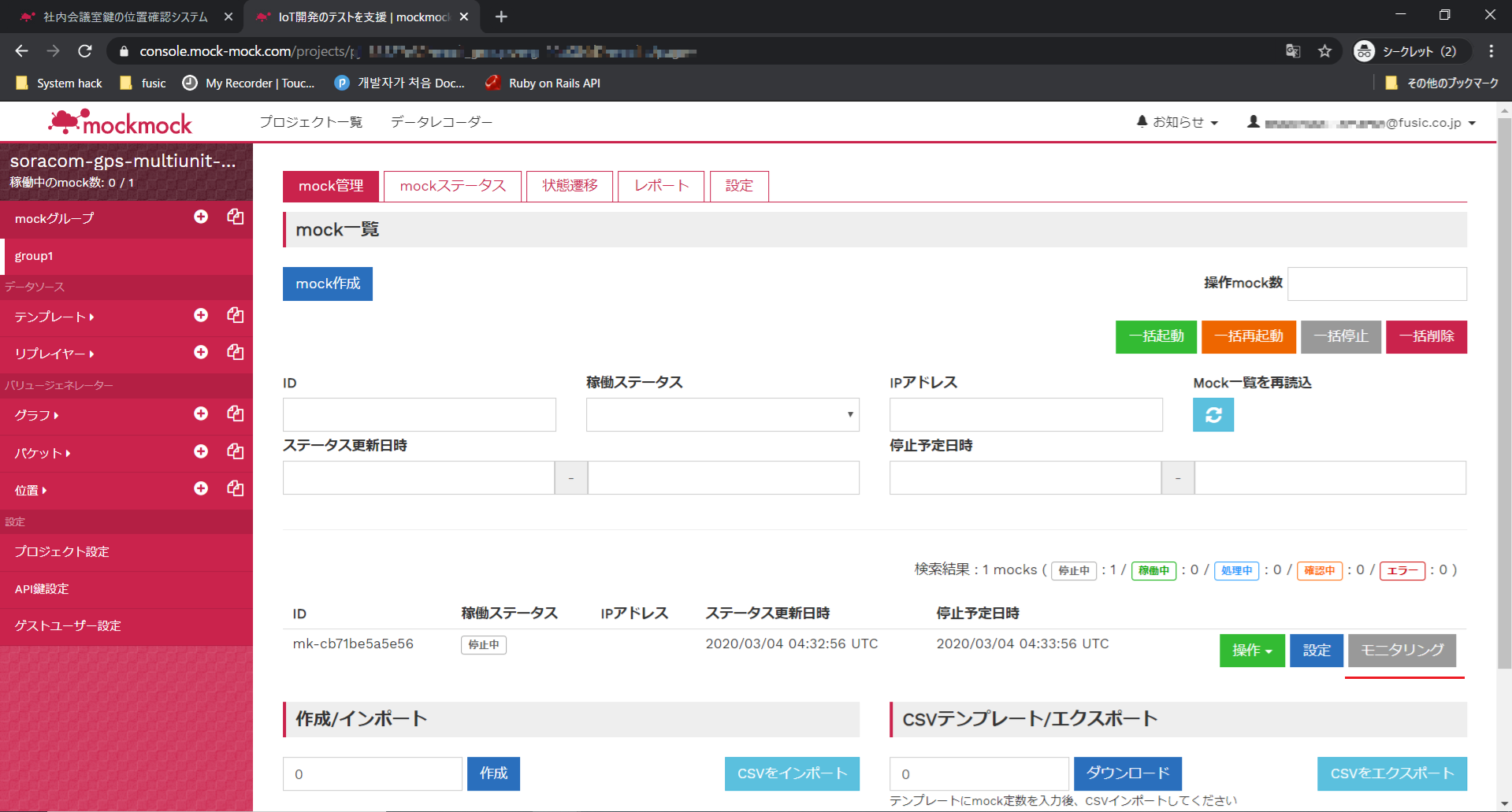The image size is (1512, 812).
Task: Expand the テンプレート sidebar section
Action: coord(54,317)
